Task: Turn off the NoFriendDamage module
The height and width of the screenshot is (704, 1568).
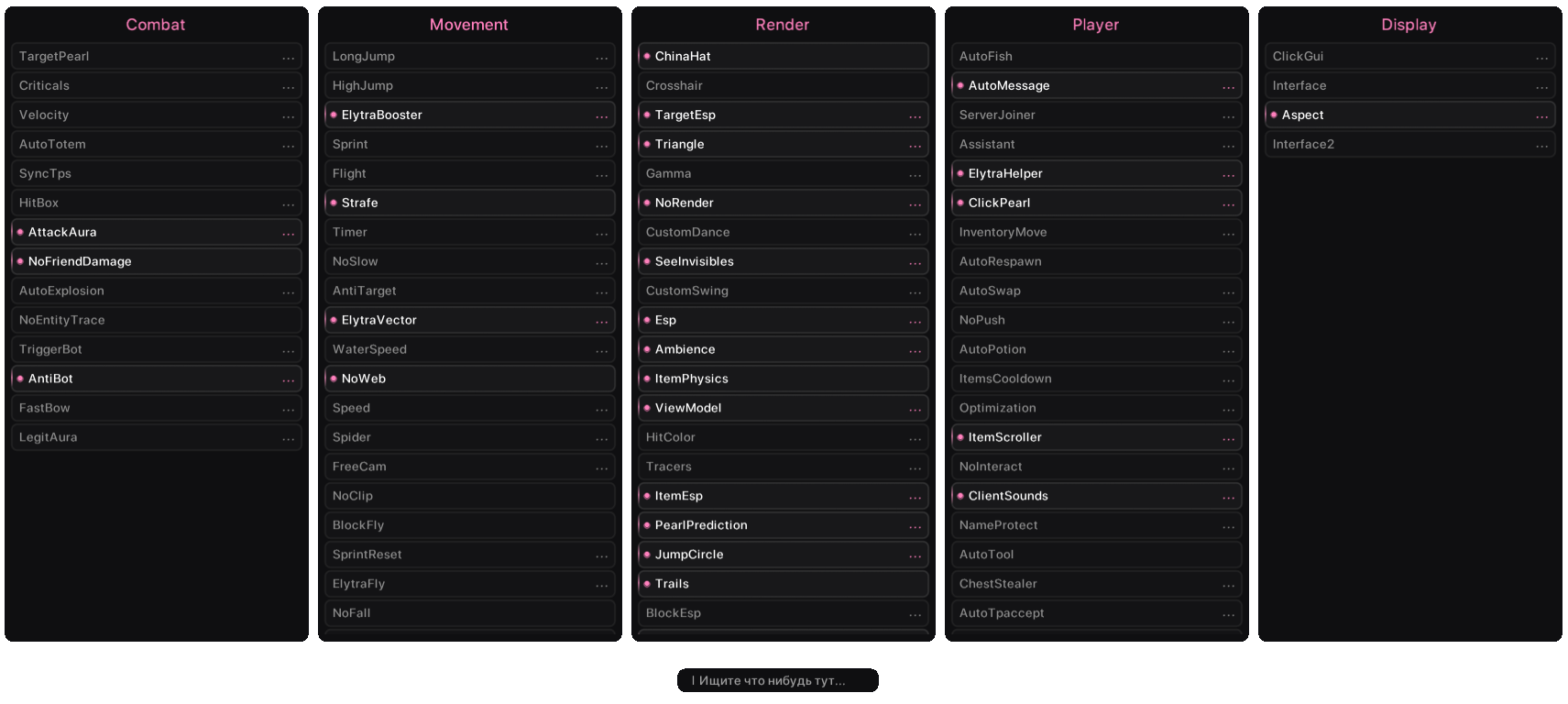Action: (x=80, y=261)
